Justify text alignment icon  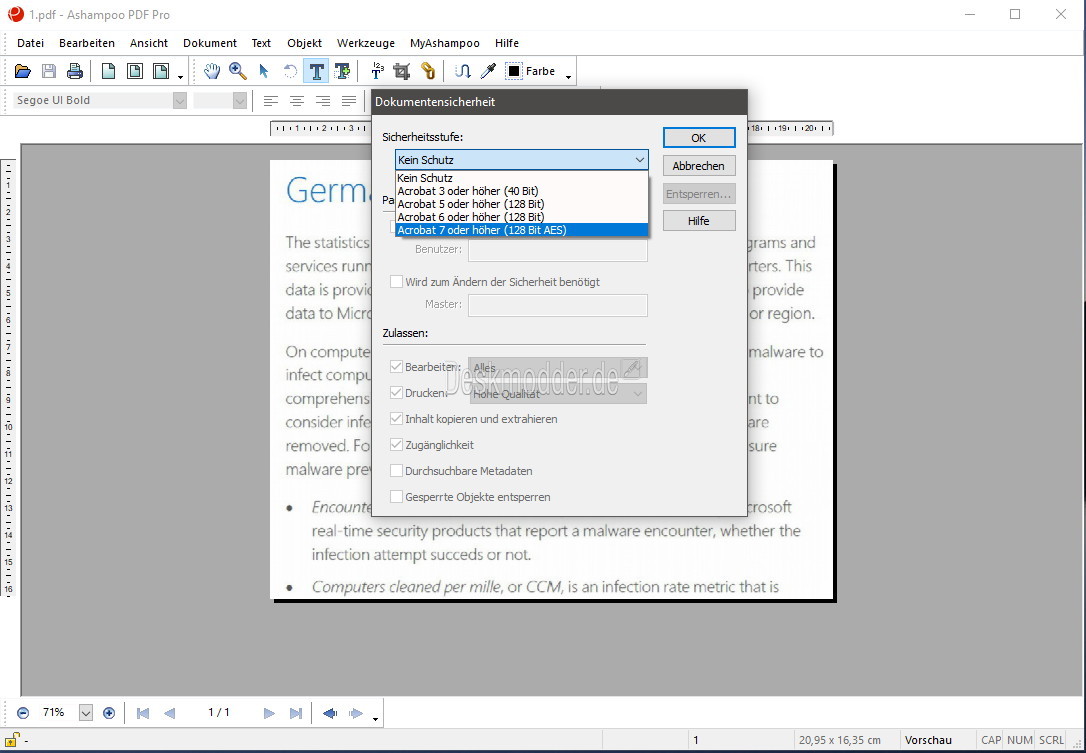[x=349, y=101]
